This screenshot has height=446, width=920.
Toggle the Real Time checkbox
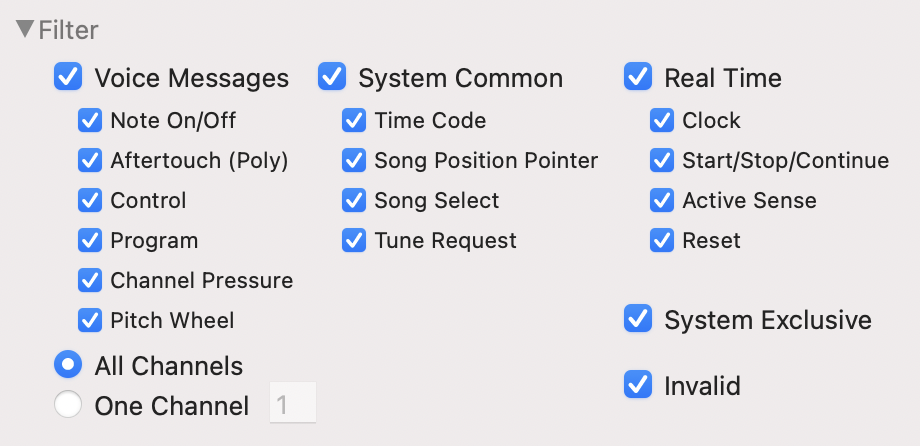click(x=638, y=77)
